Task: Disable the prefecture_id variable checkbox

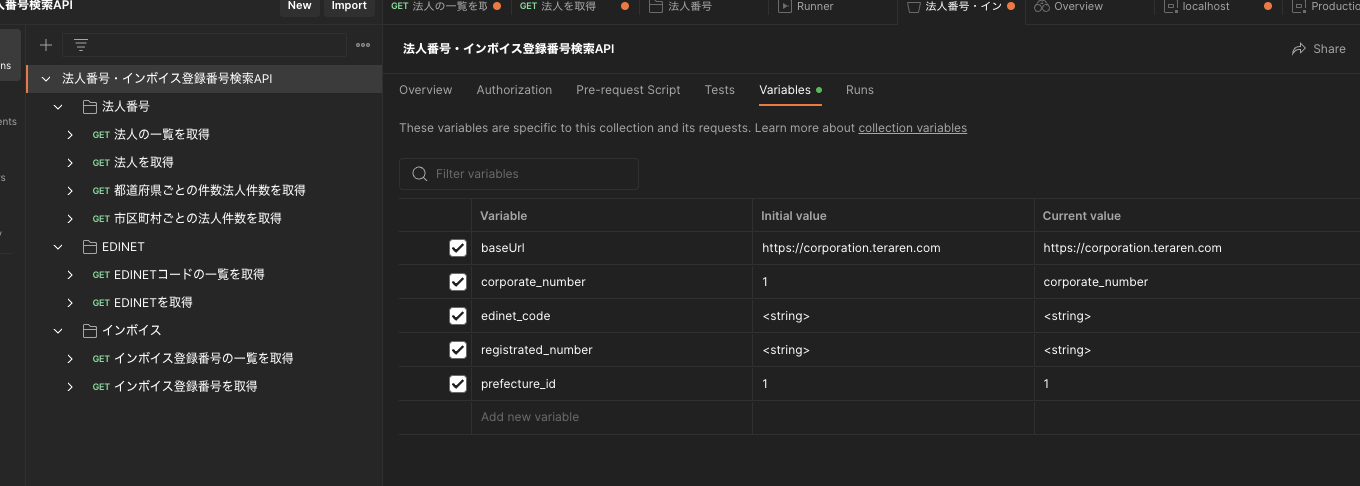Action: click(x=458, y=384)
